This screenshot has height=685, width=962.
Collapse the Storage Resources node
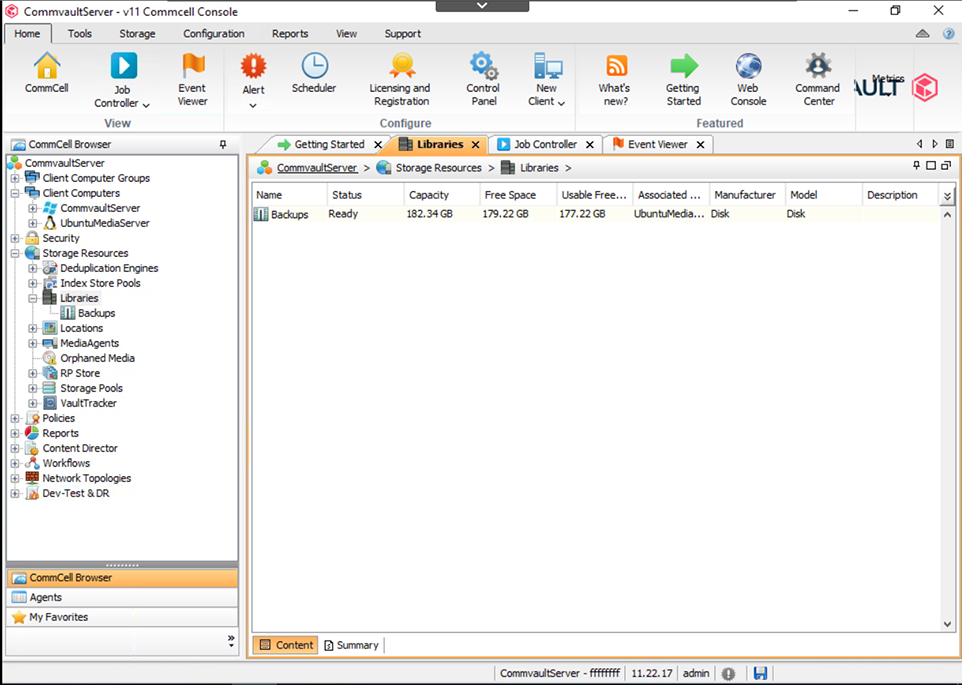15,253
